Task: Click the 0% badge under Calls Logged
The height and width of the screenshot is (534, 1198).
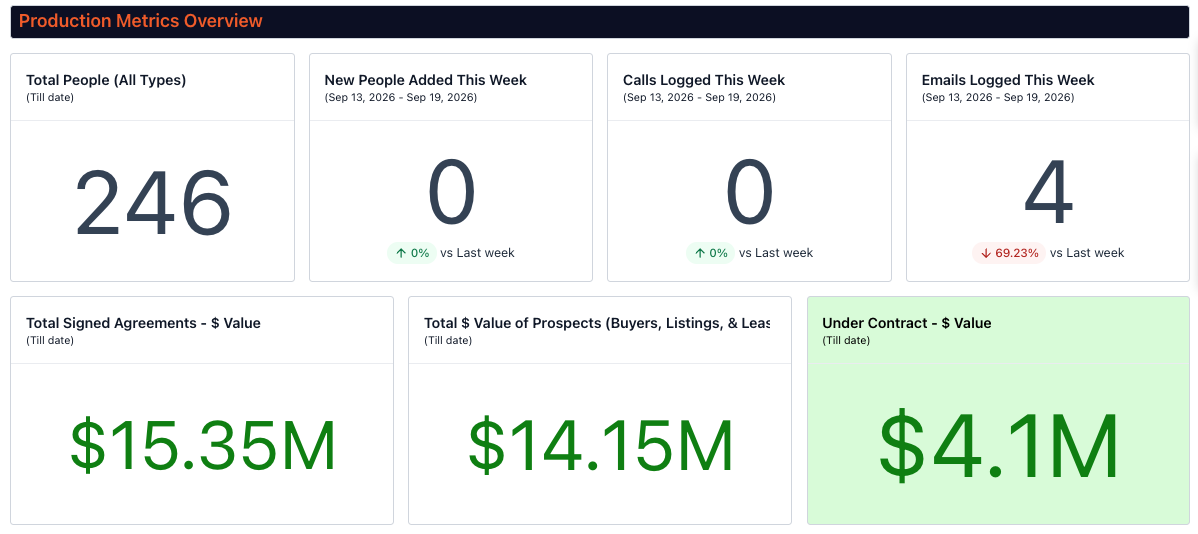Action: point(711,253)
